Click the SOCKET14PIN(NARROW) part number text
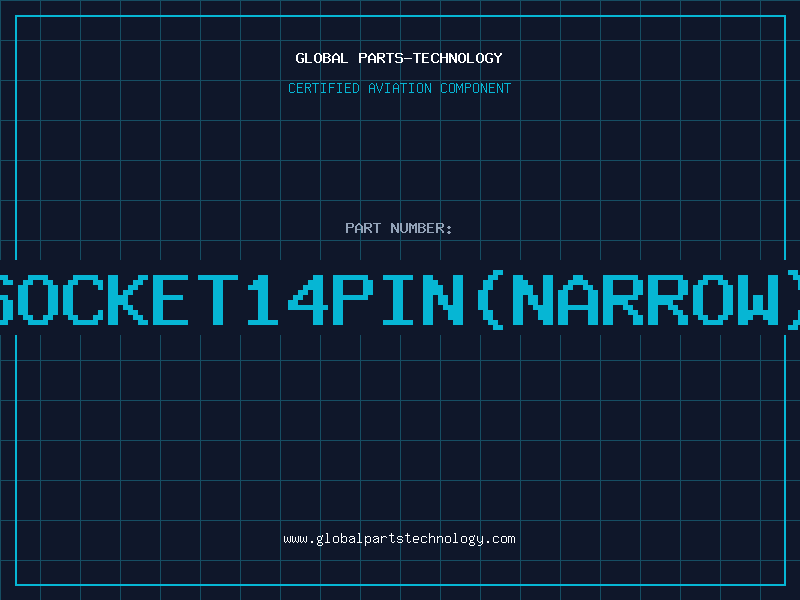The width and height of the screenshot is (800, 600). (400, 299)
